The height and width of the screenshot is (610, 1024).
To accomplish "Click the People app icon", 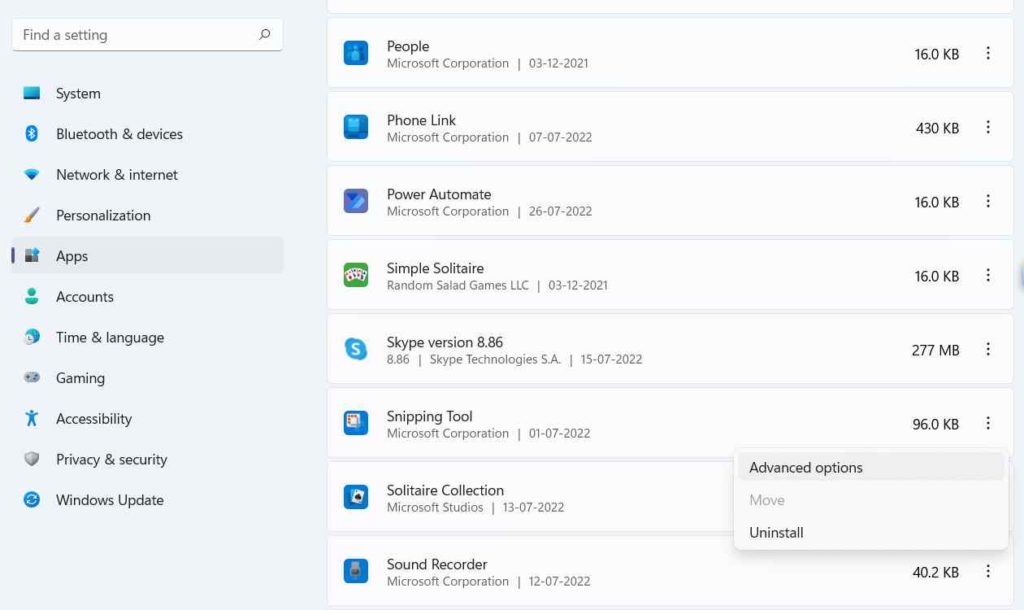I will point(356,54).
